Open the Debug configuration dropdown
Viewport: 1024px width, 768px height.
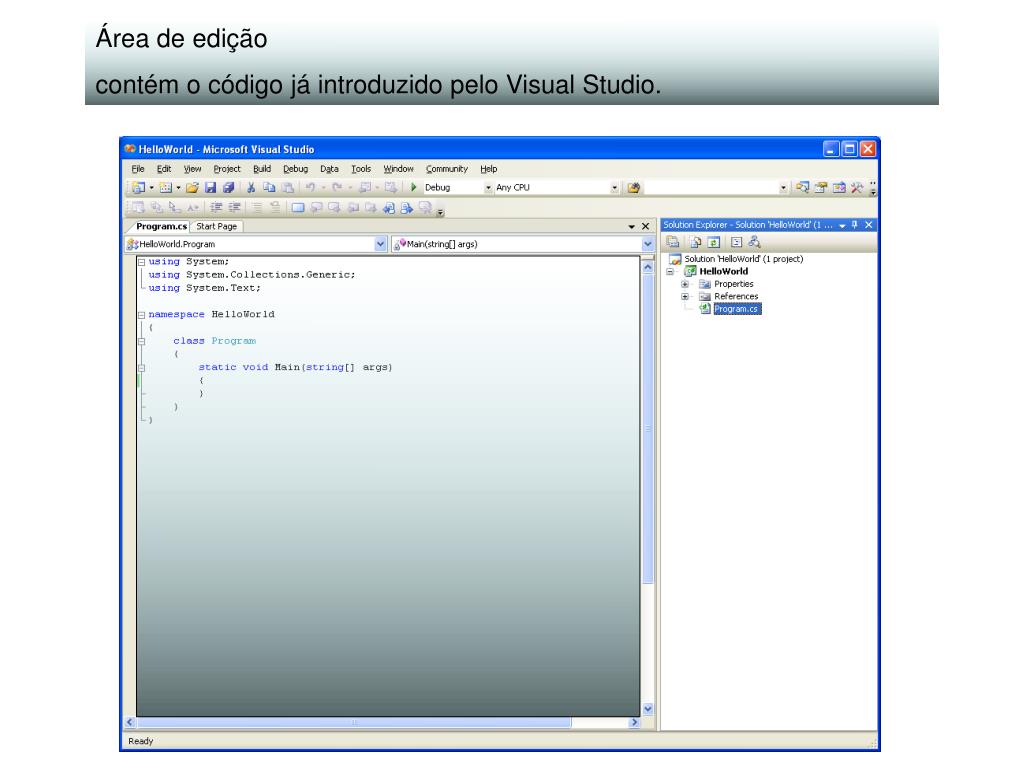click(x=488, y=188)
